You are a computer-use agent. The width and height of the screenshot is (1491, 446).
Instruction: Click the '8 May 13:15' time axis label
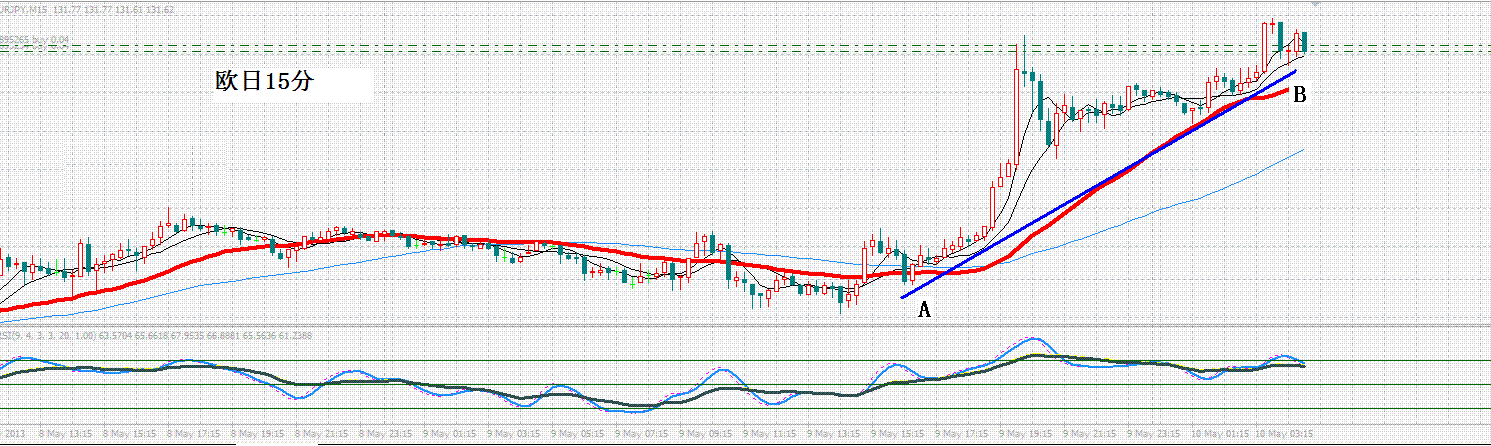[x=65, y=434]
